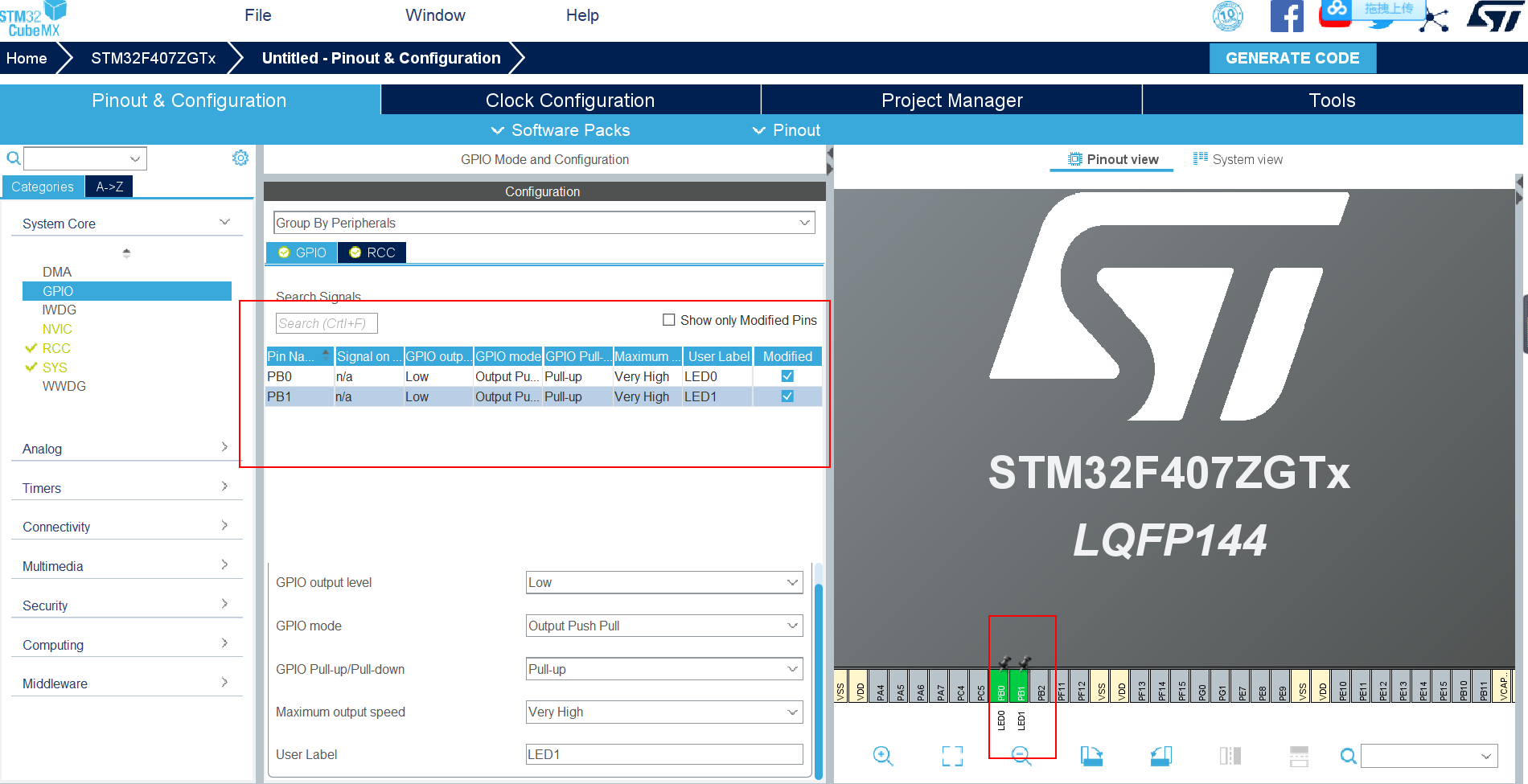
Task: Open the Group By Peripherals dropdown
Action: tap(544, 223)
